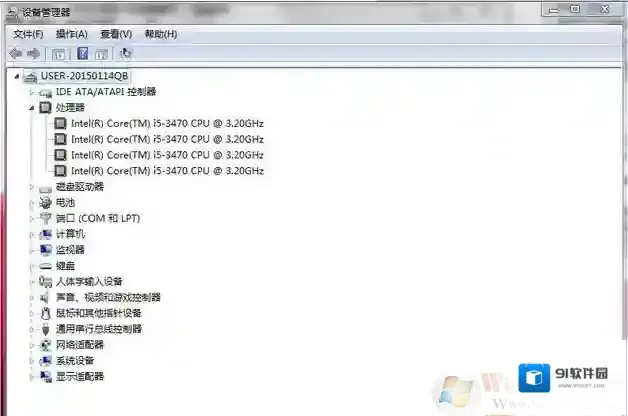Click the scan for hardware changes icon

pos(125,53)
